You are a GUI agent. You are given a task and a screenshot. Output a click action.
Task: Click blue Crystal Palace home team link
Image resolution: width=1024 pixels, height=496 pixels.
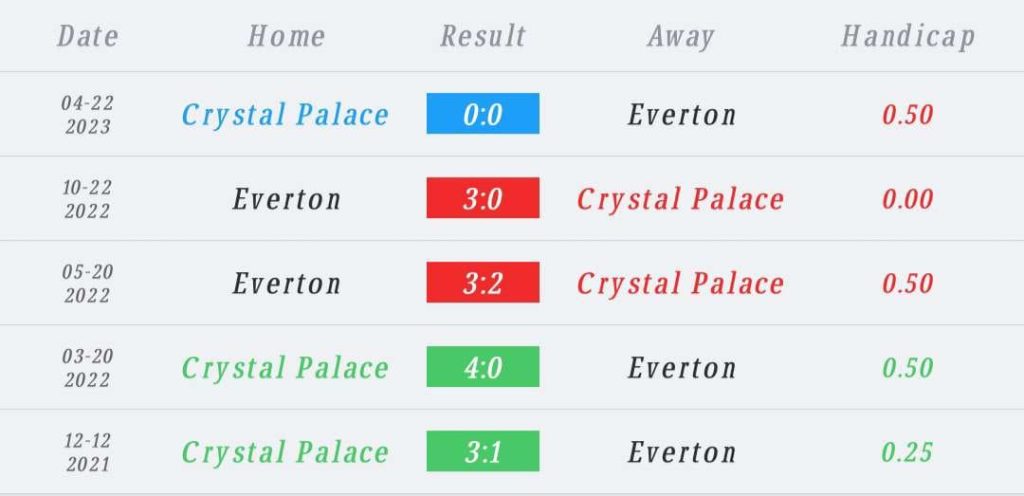(285, 115)
